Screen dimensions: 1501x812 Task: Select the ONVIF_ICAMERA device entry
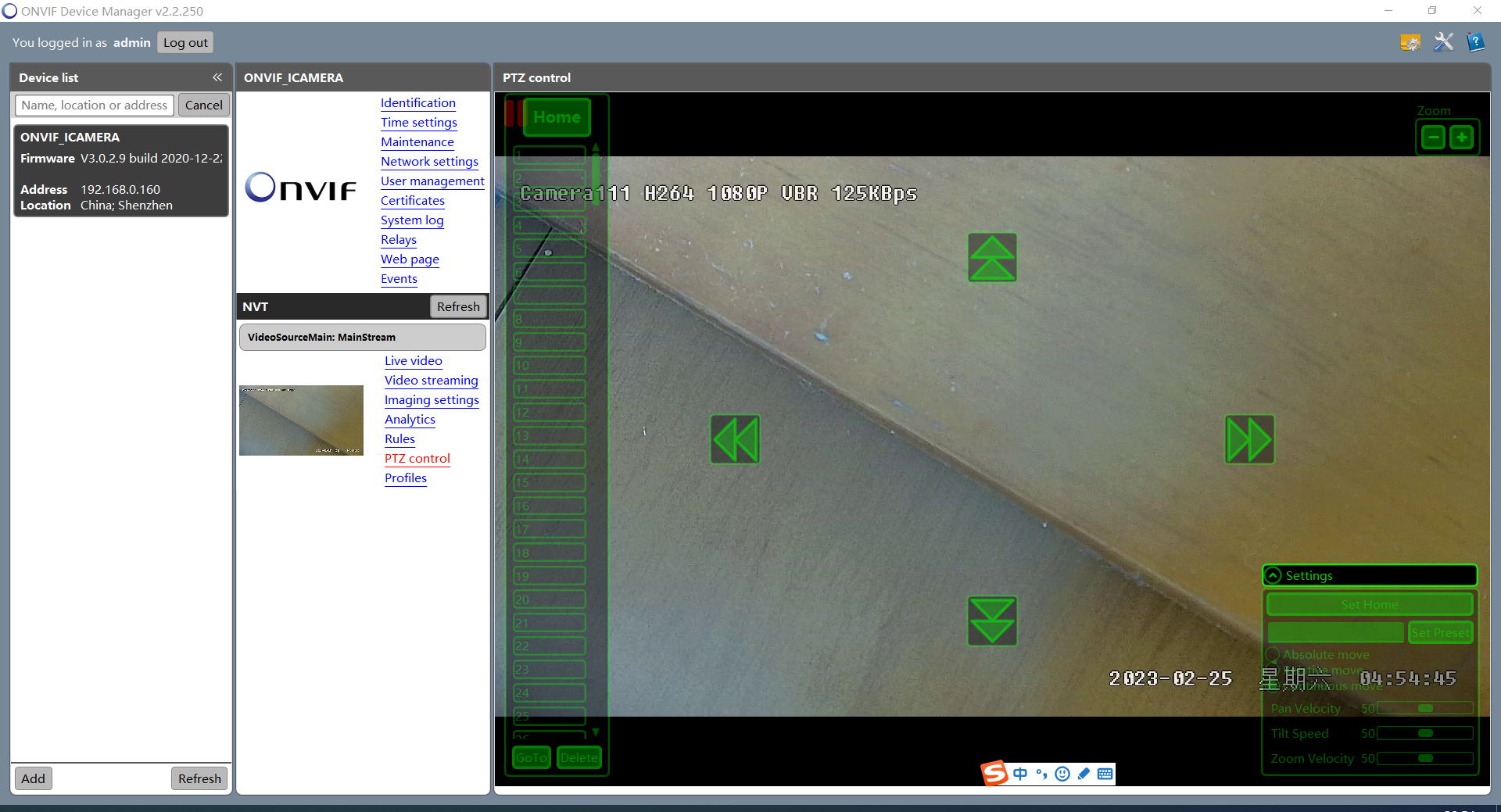click(121, 170)
